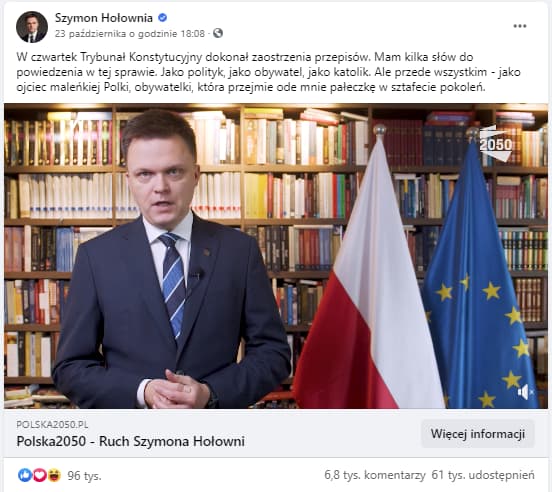552x492 pixels.
Task: Click the Więcej informacji button
Action: point(478,434)
